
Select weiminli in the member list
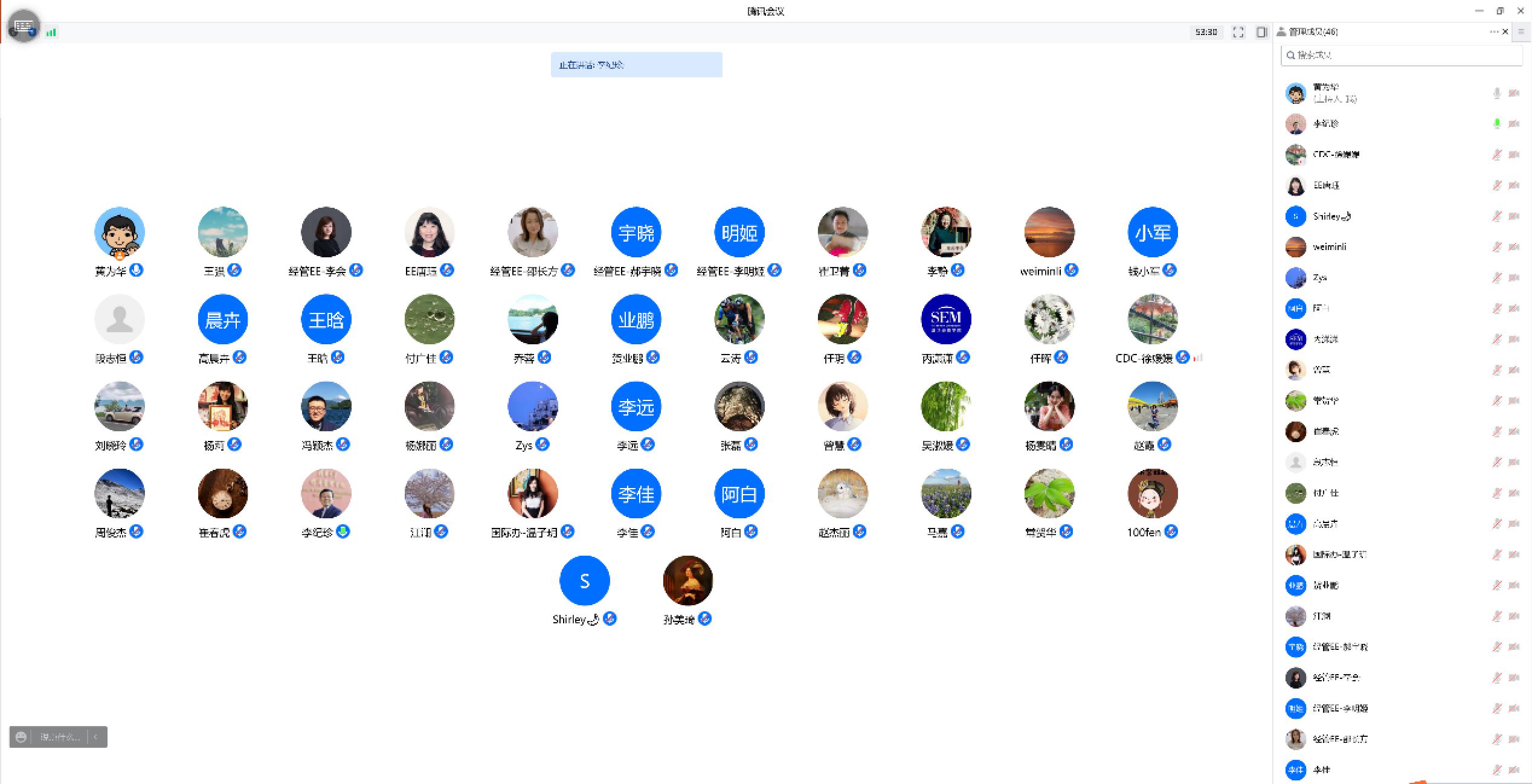click(x=1329, y=246)
